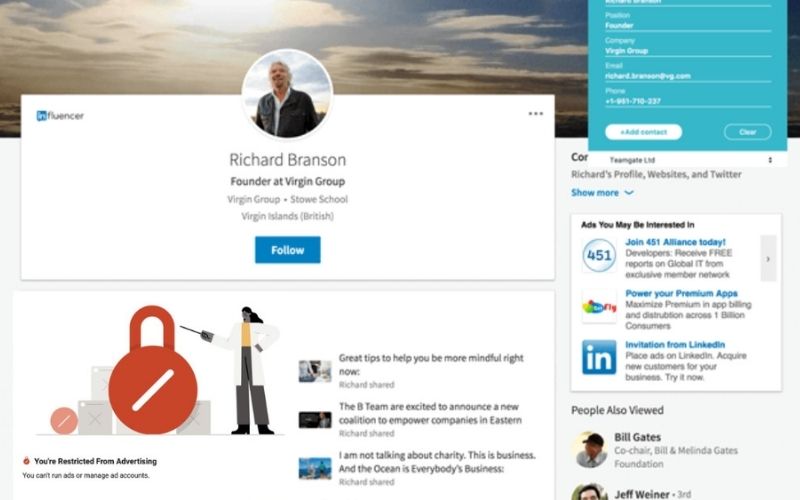The height and width of the screenshot is (500, 800).
Task: Open Join 451 Alliance today link
Action: (x=675, y=242)
